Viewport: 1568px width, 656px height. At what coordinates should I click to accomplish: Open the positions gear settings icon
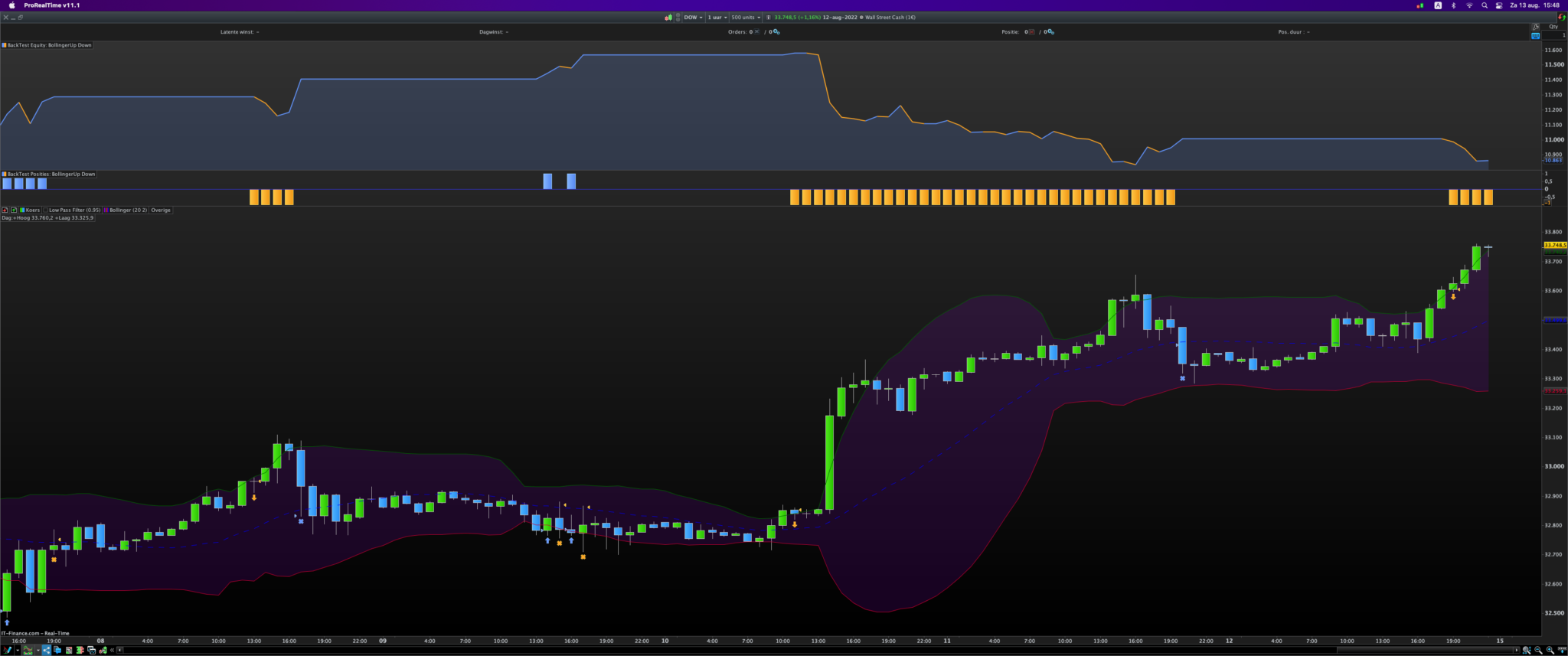click(1050, 32)
